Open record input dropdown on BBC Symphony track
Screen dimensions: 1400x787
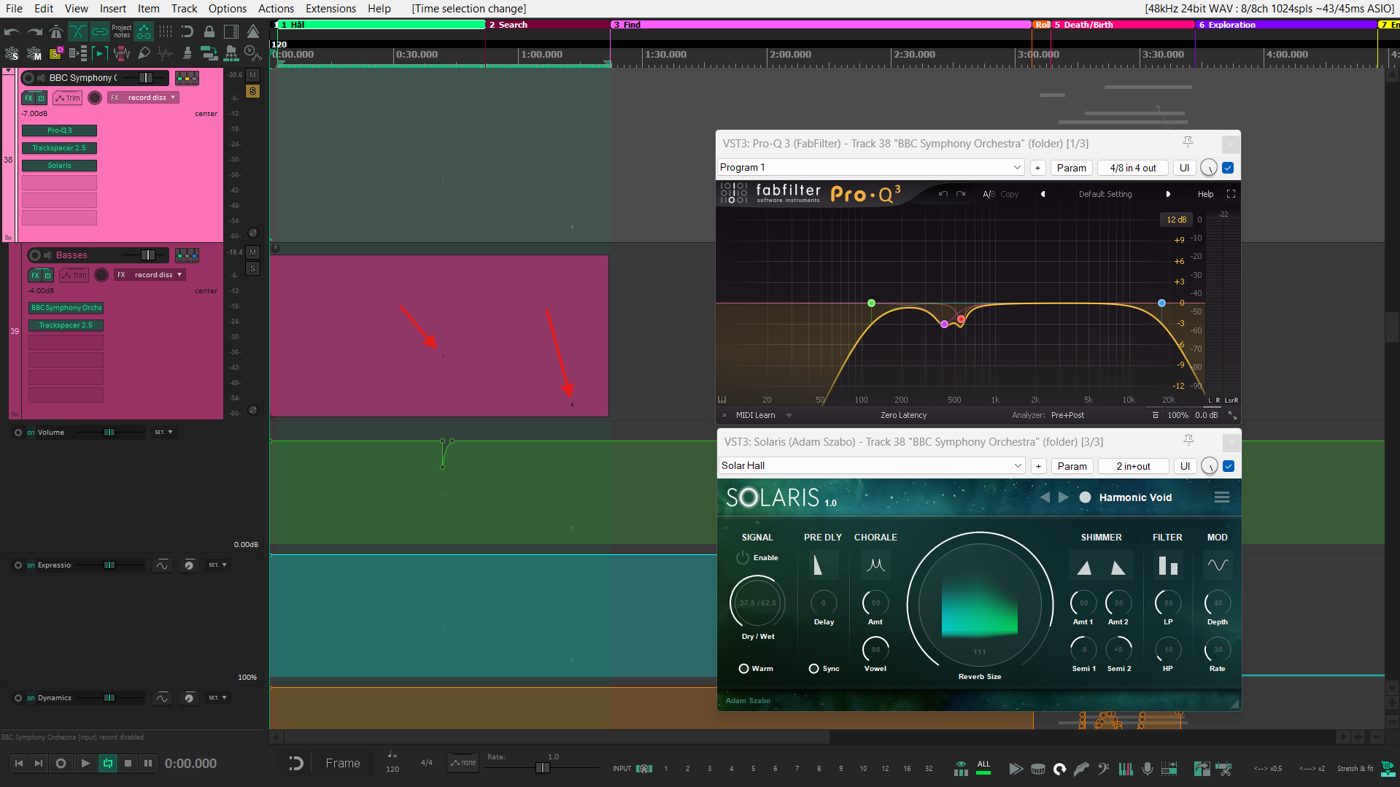(143, 98)
